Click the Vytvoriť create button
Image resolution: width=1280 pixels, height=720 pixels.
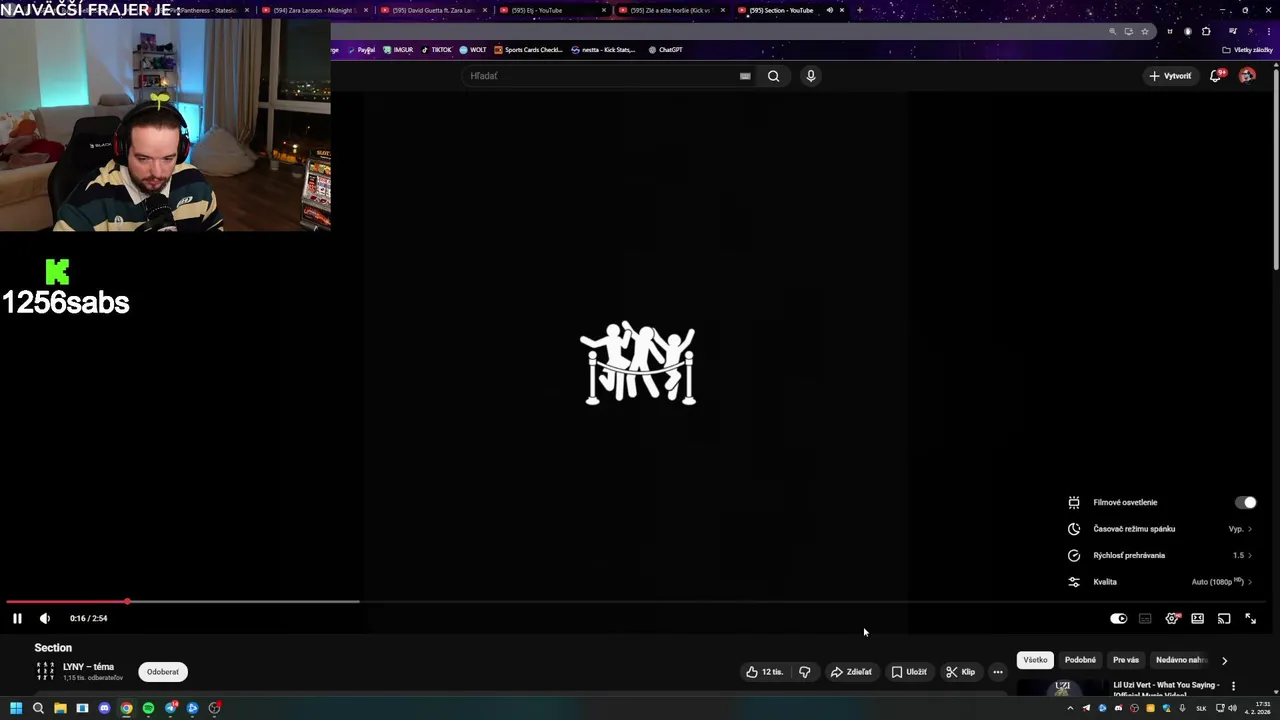pos(1170,76)
